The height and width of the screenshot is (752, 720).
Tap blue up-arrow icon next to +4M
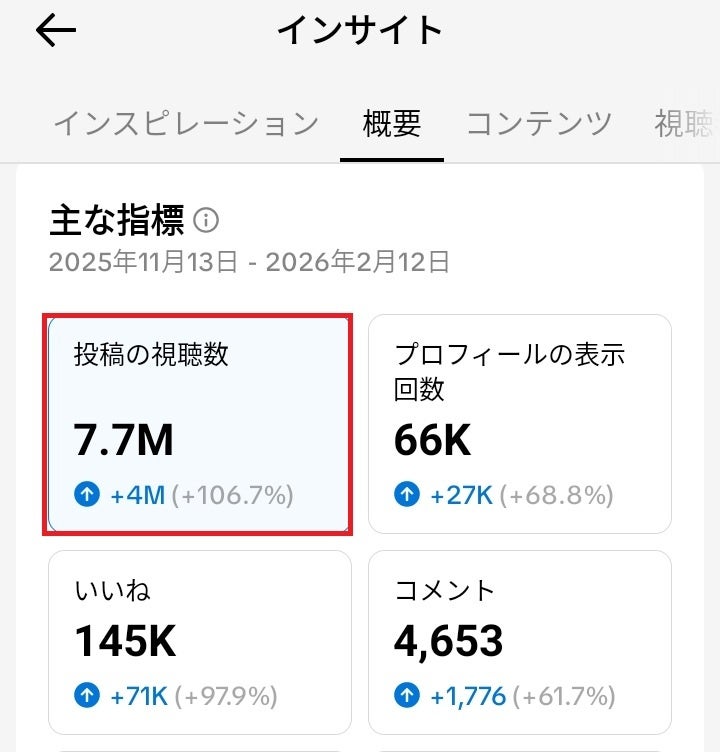pyautogui.click(x=87, y=495)
